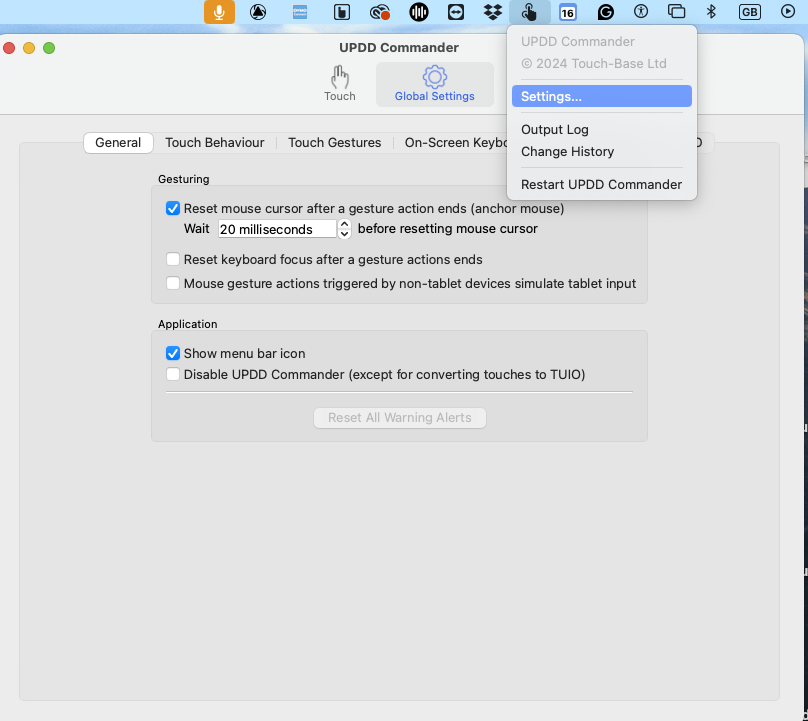Click the 20 milliseconds wait input field

pos(277,229)
